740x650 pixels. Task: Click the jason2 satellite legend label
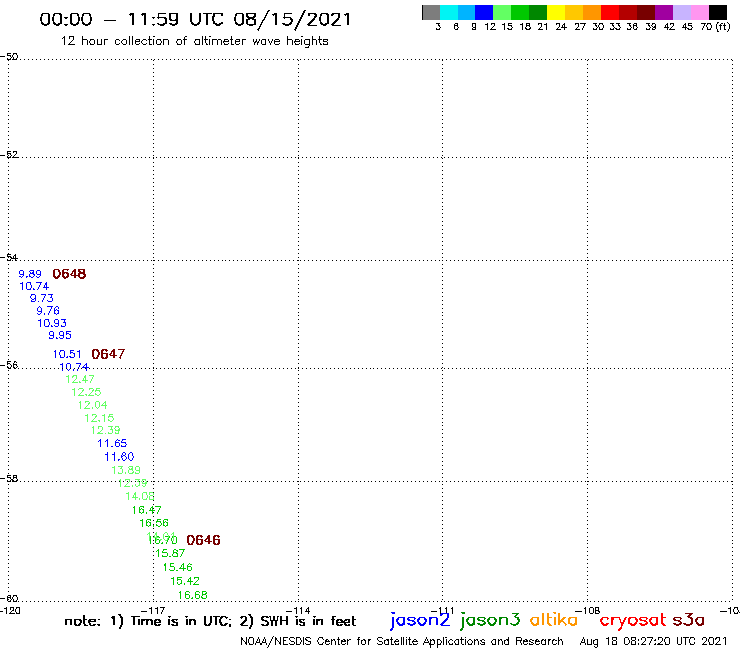tap(420, 620)
